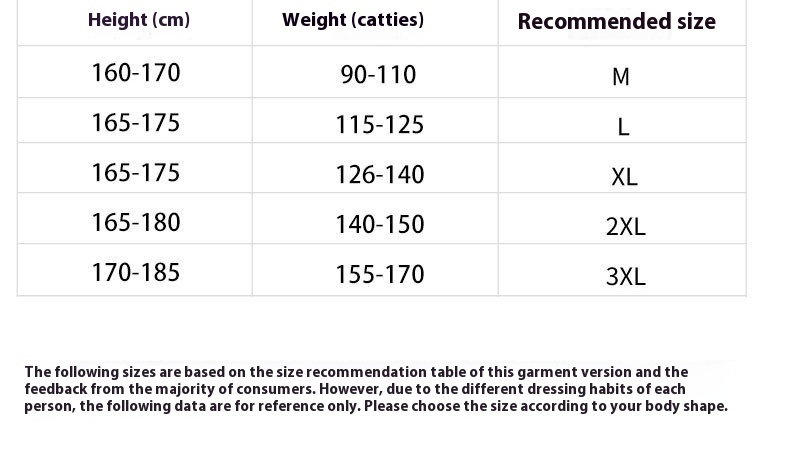Click the recommended size M cell
Viewport: 790px width, 454px height.
pyautogui.click(x=621, y=77)
